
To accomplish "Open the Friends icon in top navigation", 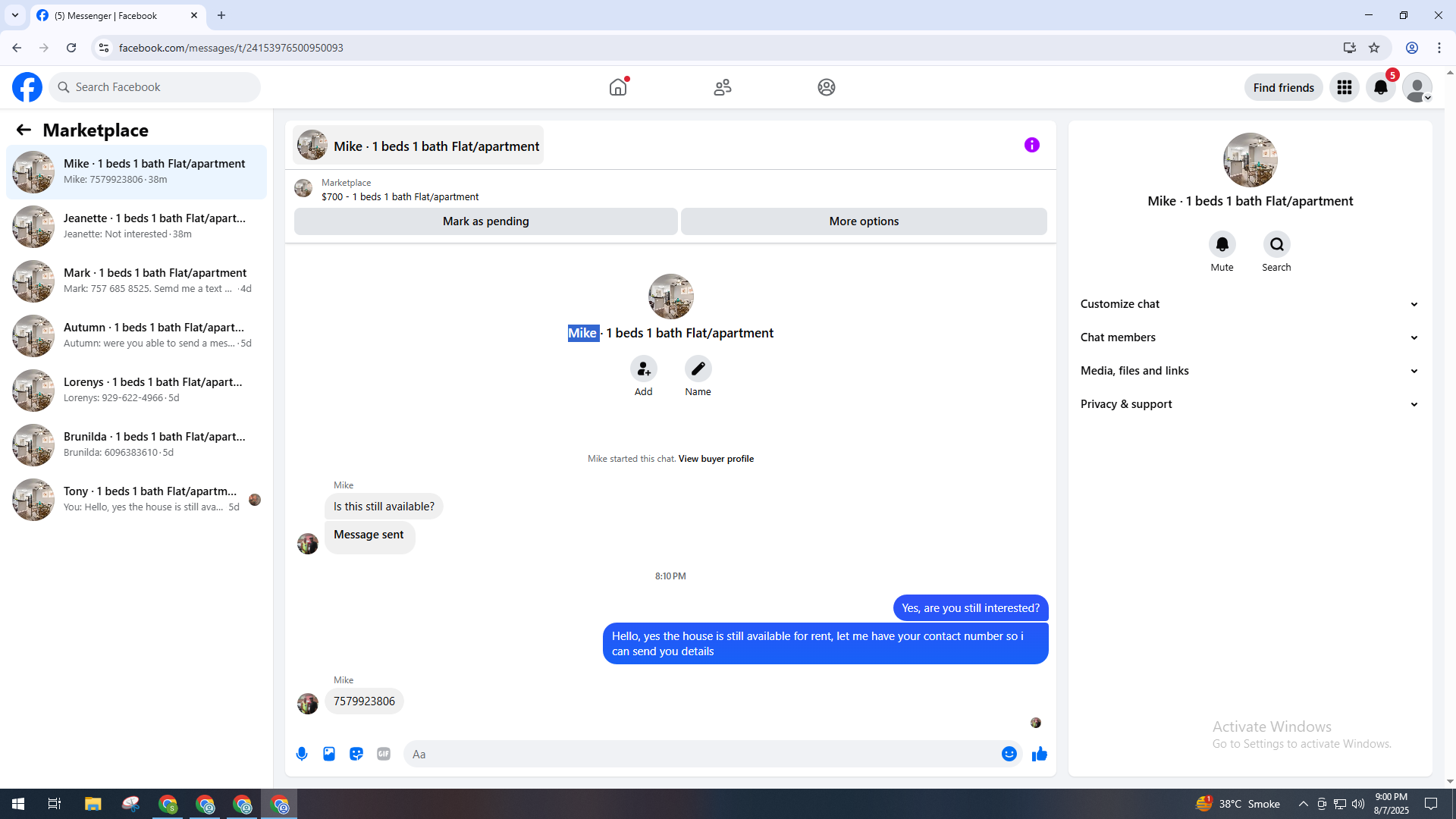I will click(723, 87).
